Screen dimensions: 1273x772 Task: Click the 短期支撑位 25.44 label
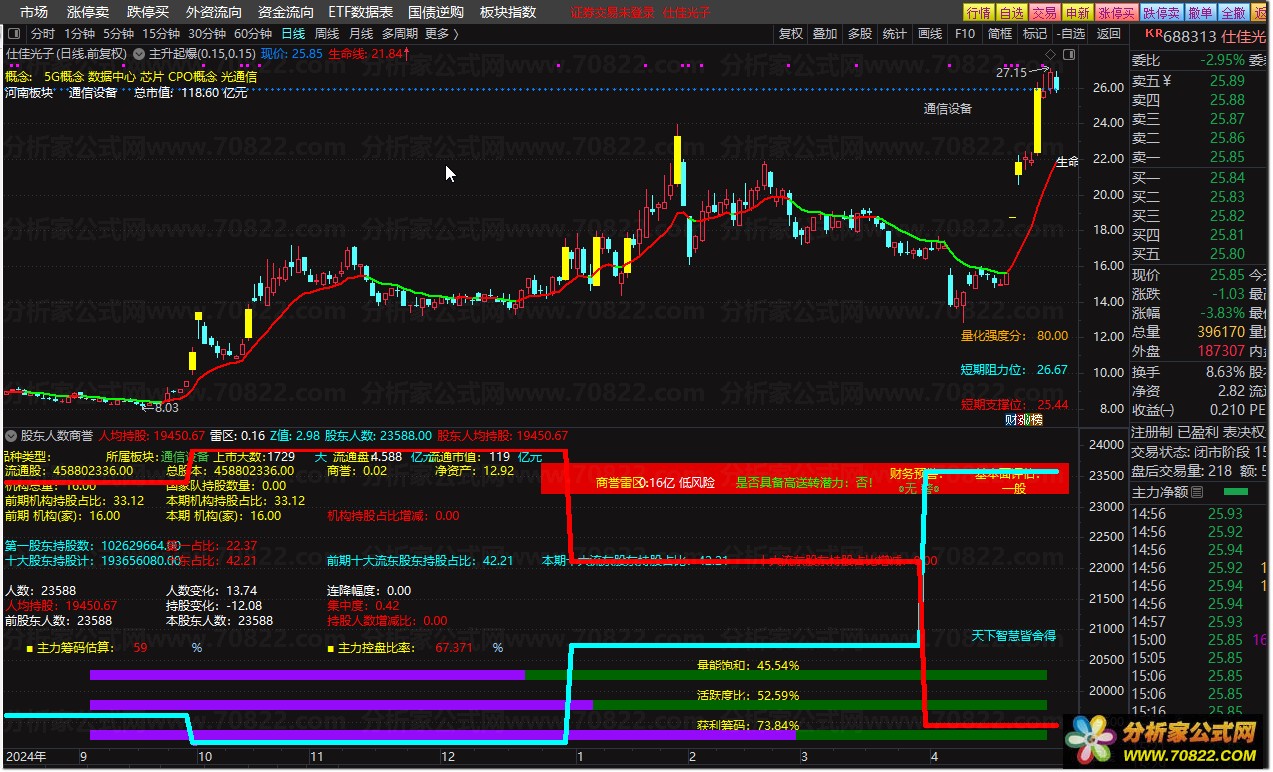[1014, 405]
